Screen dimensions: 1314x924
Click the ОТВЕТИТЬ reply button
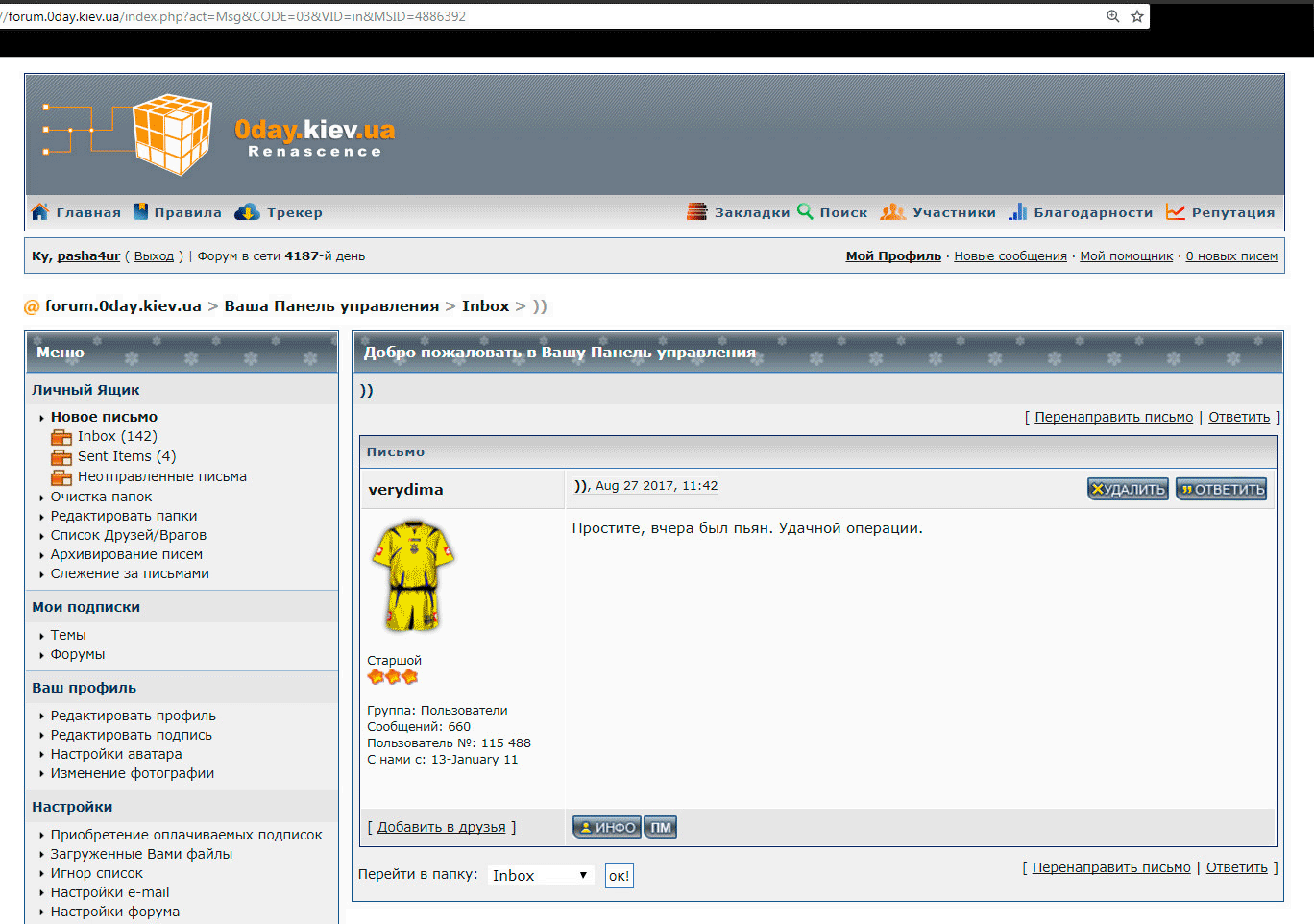tap(1222, 489)
